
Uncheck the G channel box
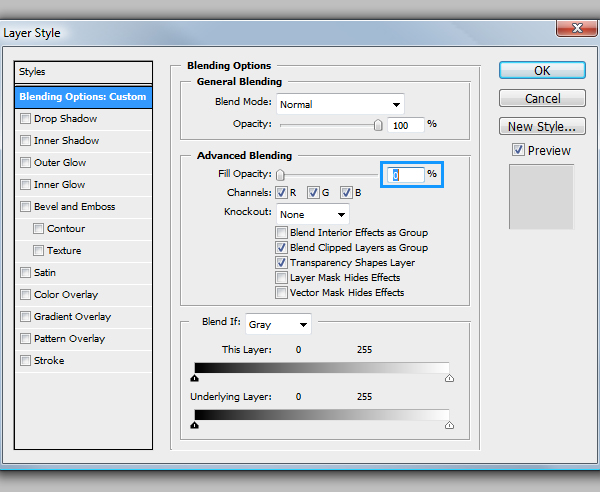coord(313,192)
